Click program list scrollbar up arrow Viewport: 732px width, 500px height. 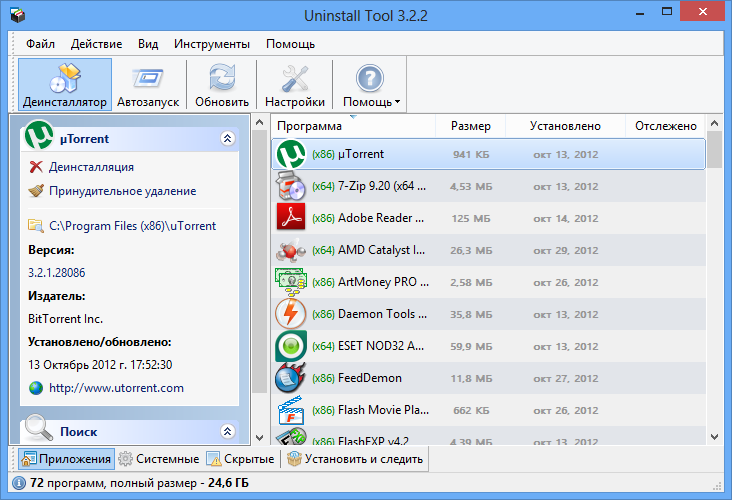coord(714,123)
